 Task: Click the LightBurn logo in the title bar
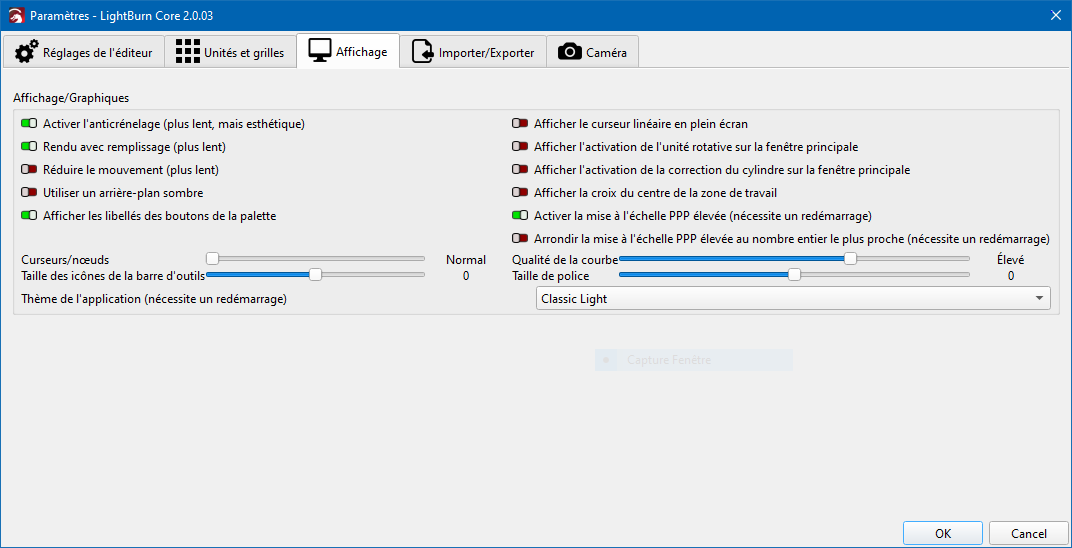pos(15,15)
